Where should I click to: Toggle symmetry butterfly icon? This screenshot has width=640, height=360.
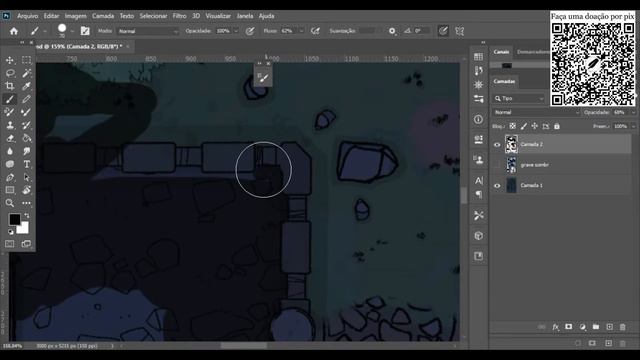point(460,31)
